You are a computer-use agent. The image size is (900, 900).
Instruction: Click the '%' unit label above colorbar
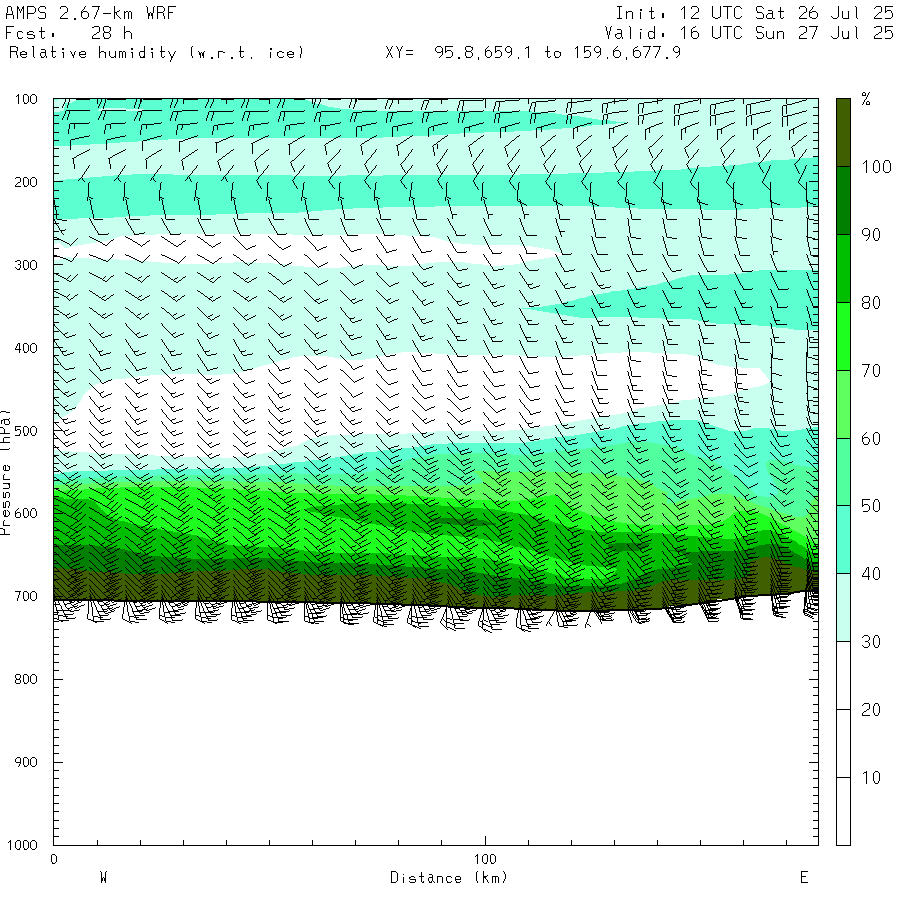click(x=866, y=99)
